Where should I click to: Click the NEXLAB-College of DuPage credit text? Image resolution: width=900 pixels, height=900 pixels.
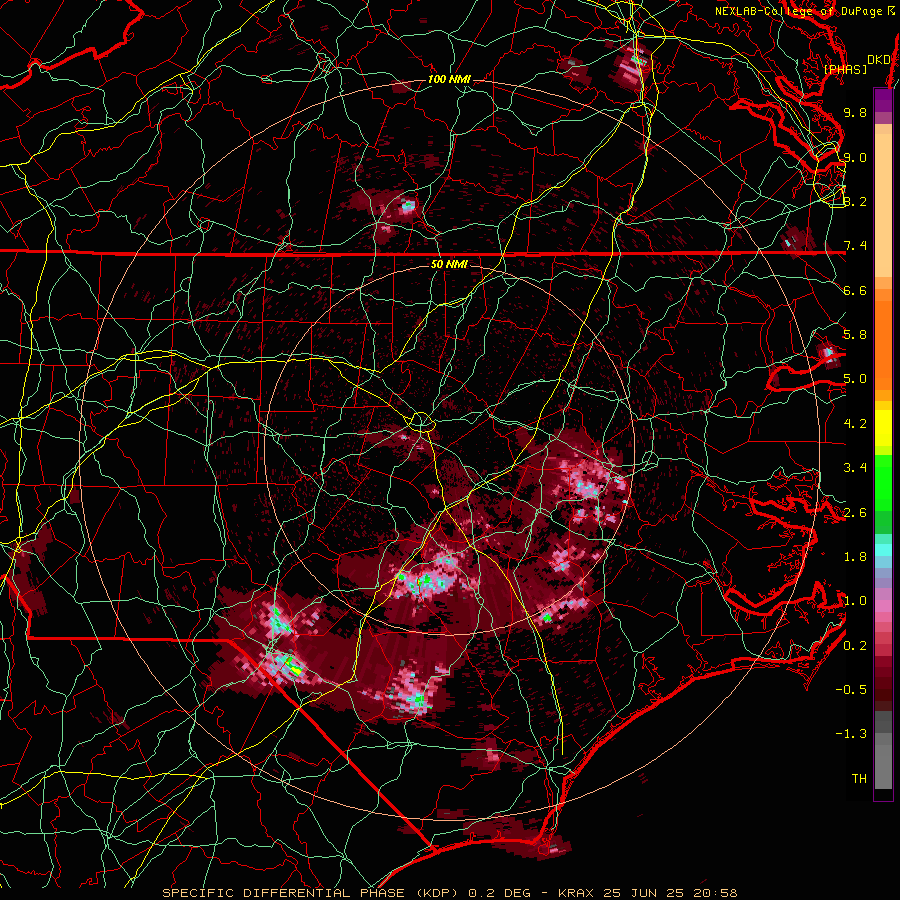[805, 11]
